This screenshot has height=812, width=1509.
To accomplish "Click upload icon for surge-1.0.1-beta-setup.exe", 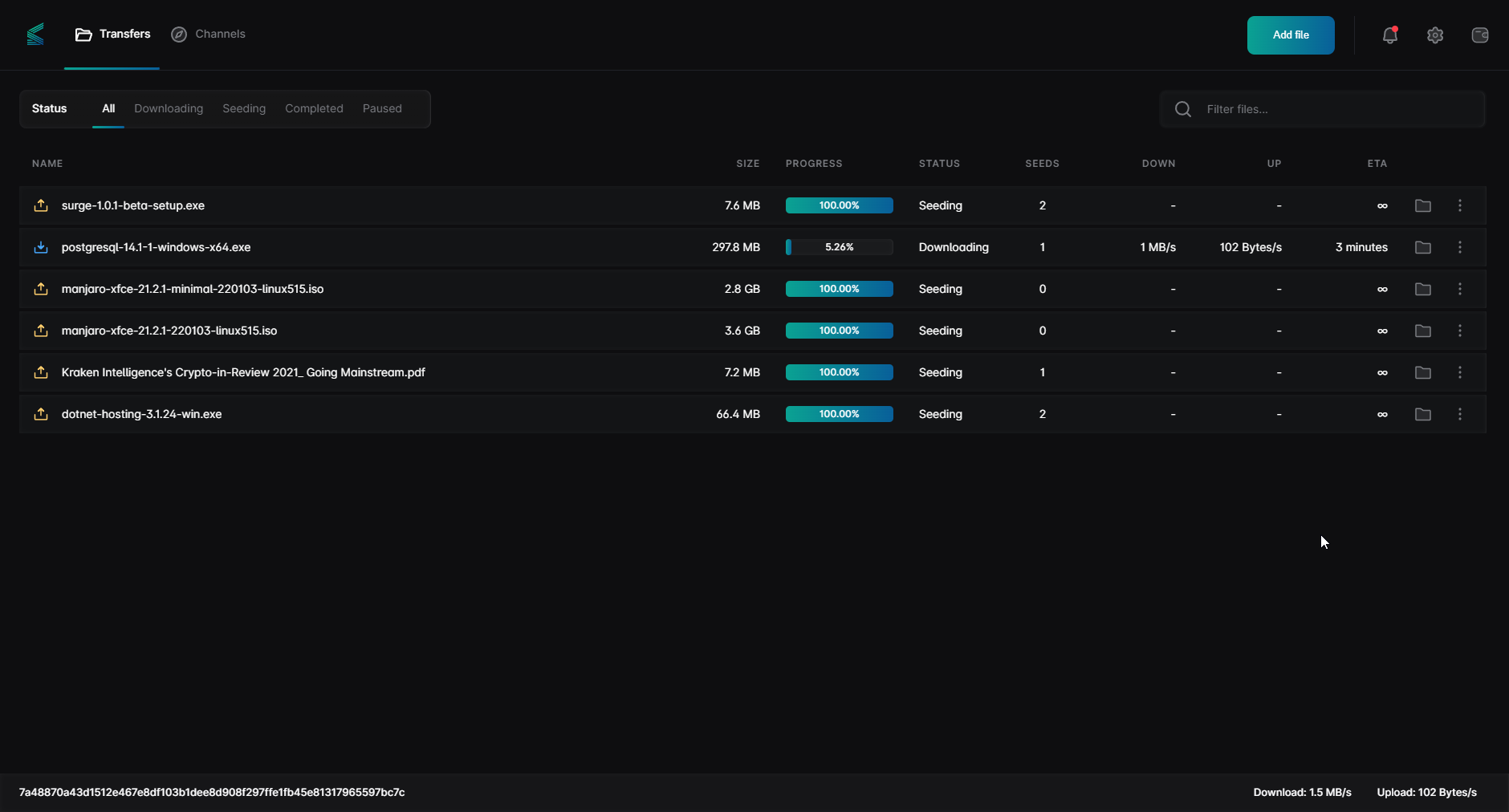I will [x=41, y=205].
